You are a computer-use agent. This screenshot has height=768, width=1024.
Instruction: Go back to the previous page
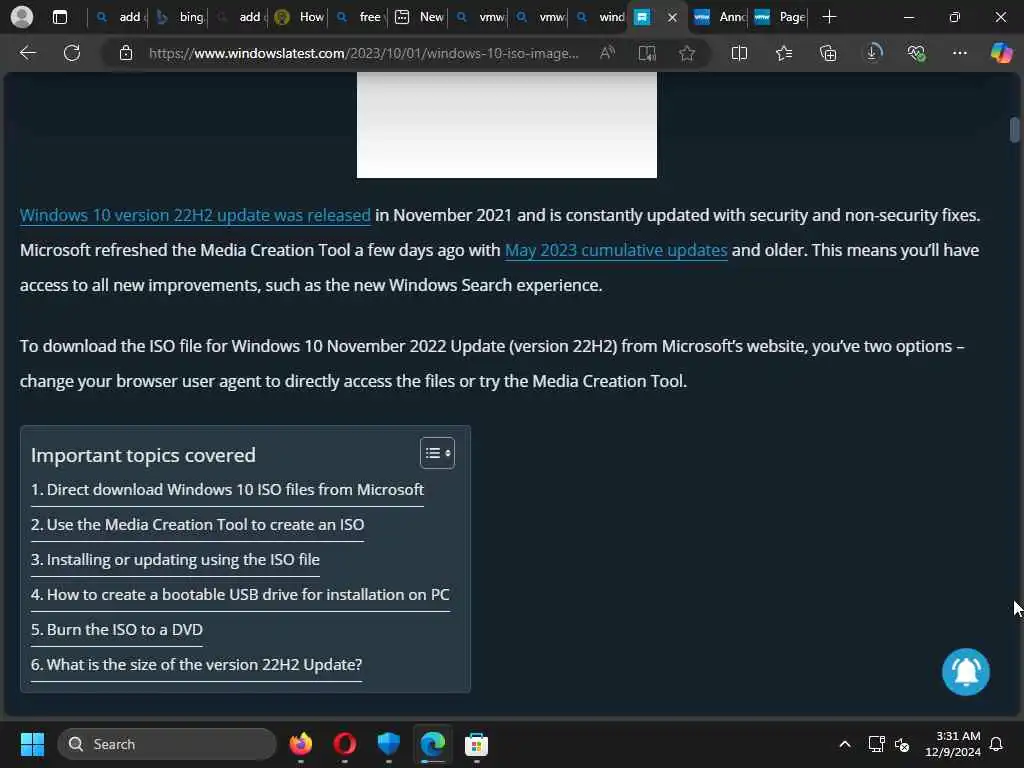[x=27, y=53]
